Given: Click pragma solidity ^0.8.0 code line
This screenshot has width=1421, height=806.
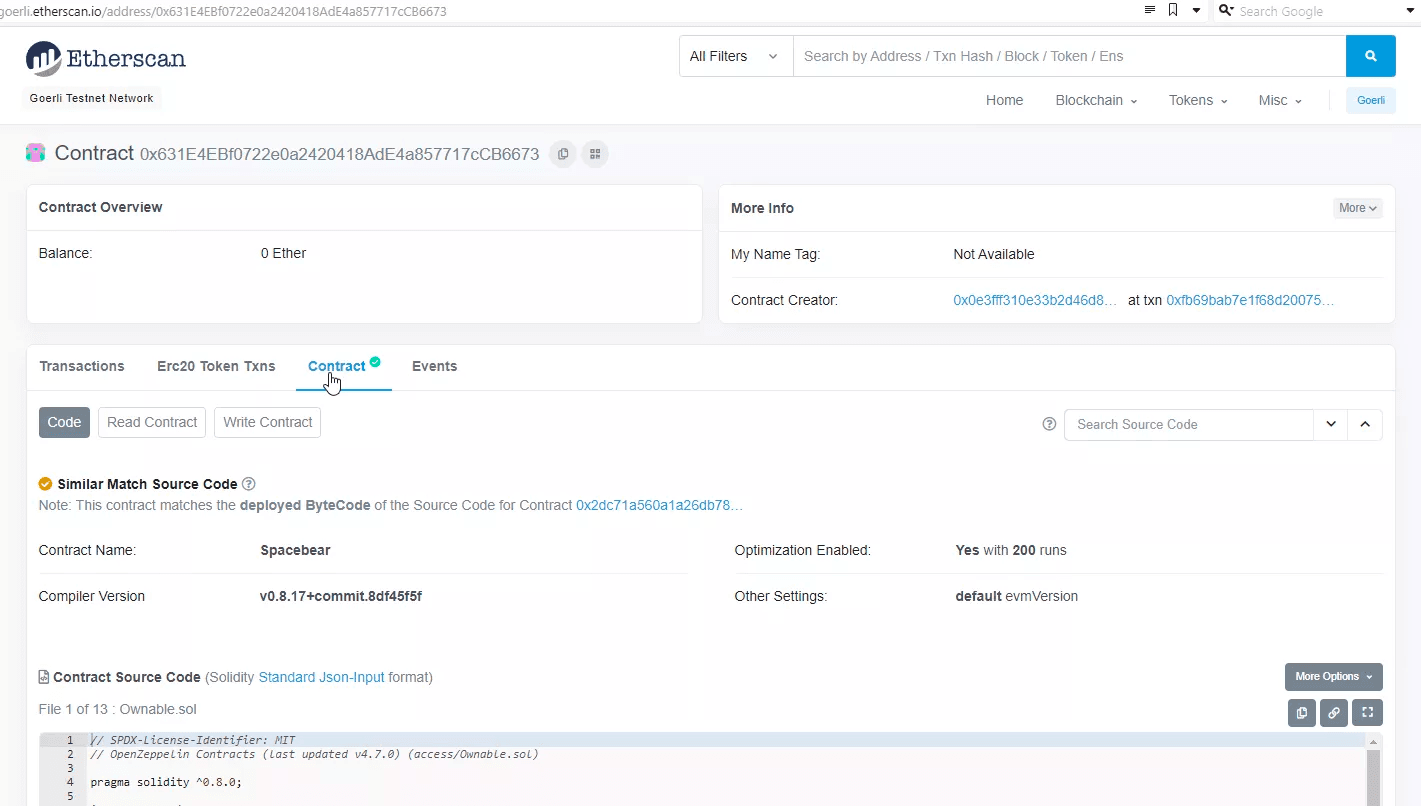Looking at the screenshot, I should coord(166,782).
